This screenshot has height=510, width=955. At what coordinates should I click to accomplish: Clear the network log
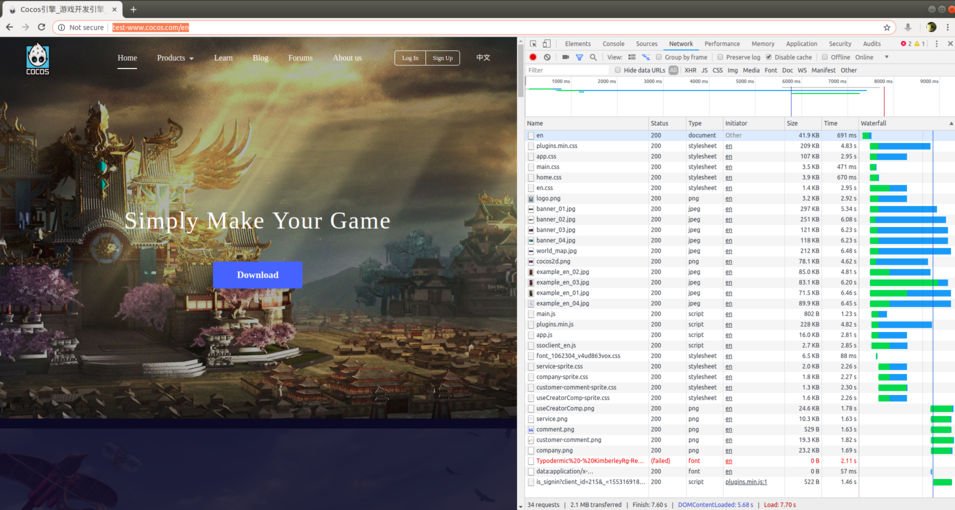(x=547, y=57)
